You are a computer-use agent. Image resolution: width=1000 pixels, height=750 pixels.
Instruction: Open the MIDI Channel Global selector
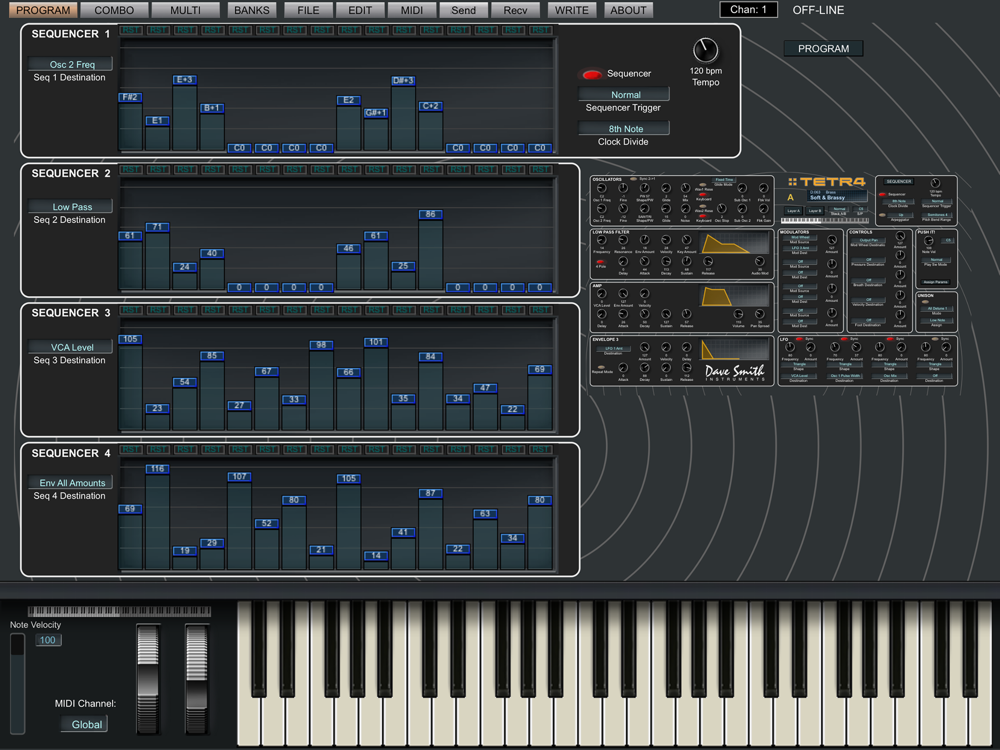85,724
